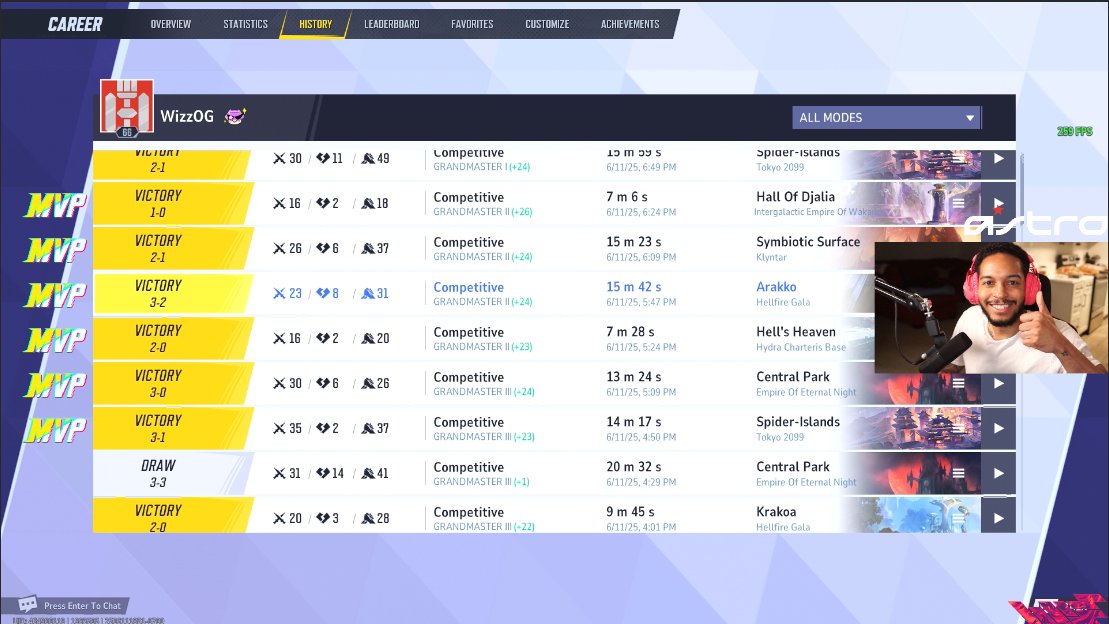
Task: Click the assists icon in the Arakko row
Action: 368,294
